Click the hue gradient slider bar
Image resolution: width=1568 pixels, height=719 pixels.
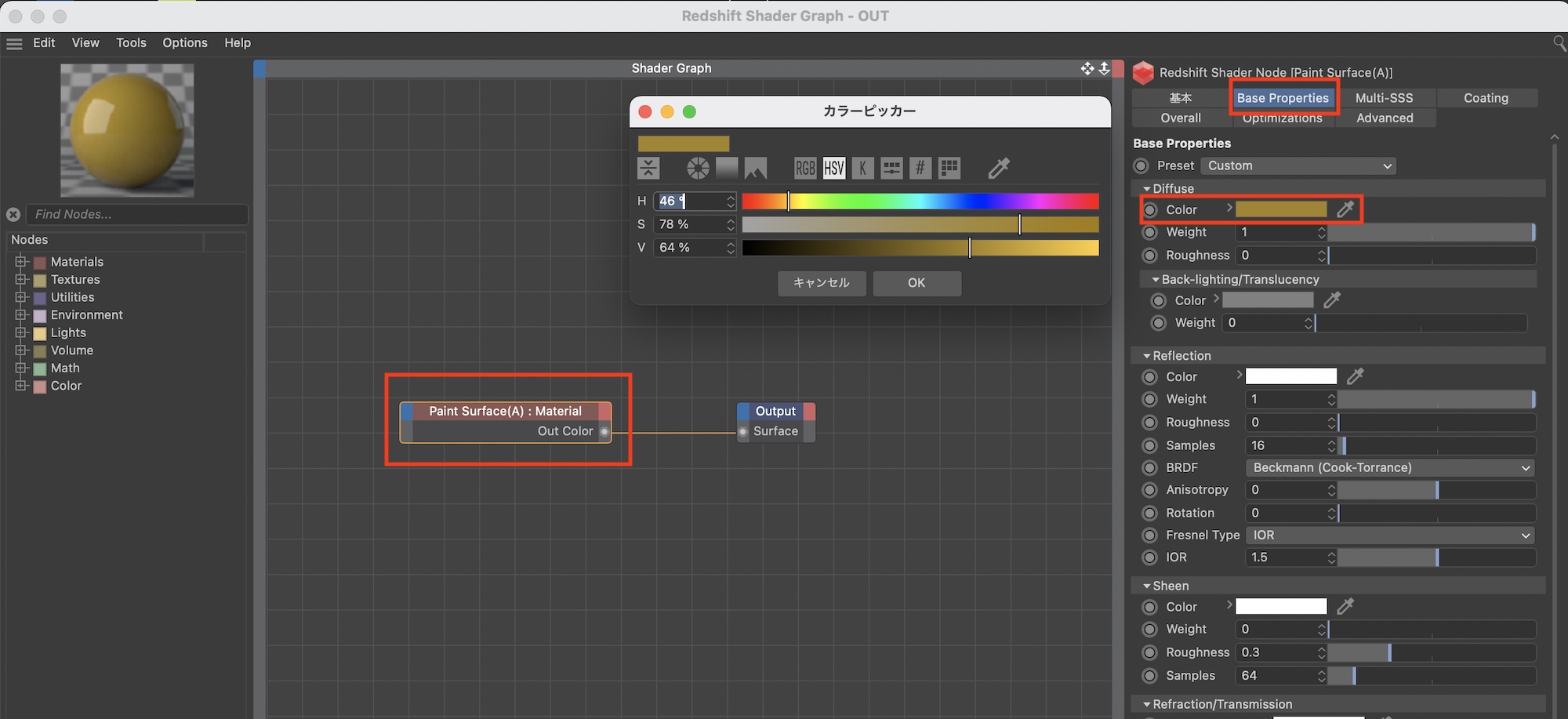coord(920,202)
